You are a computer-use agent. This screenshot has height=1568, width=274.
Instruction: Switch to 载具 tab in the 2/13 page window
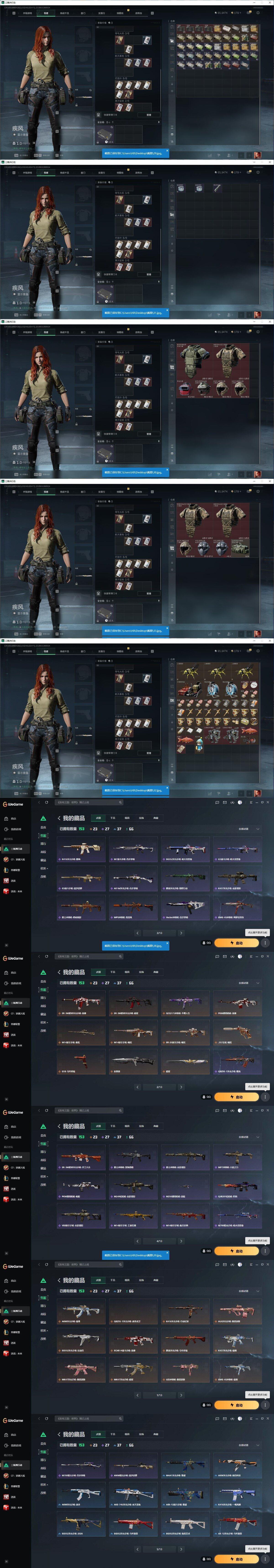[x=127, y=972]
